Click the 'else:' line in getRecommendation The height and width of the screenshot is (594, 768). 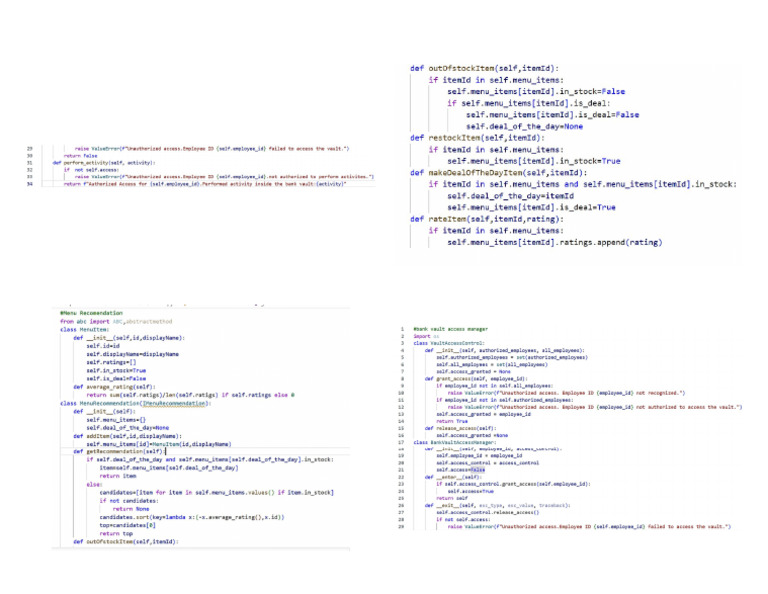pyautogui.click(x=94, y=484)
